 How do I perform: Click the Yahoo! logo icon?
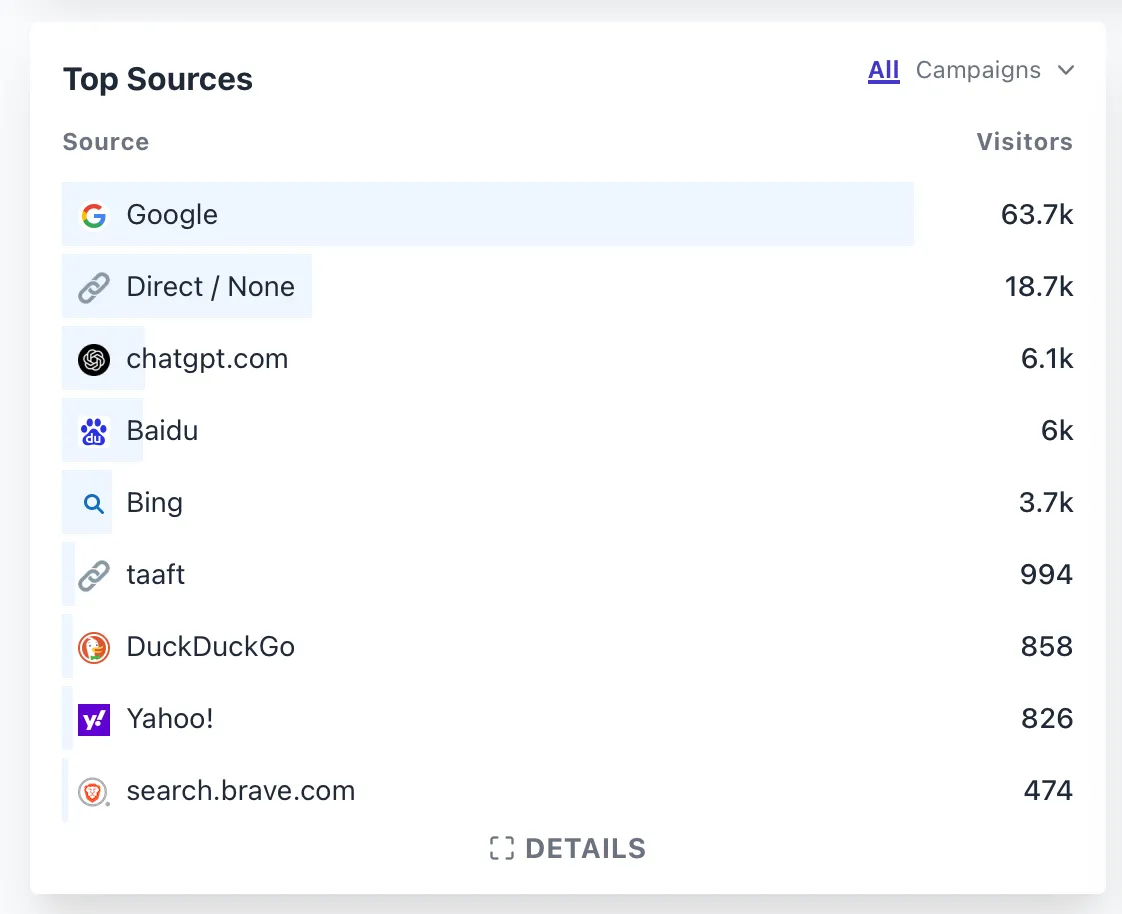94,719
